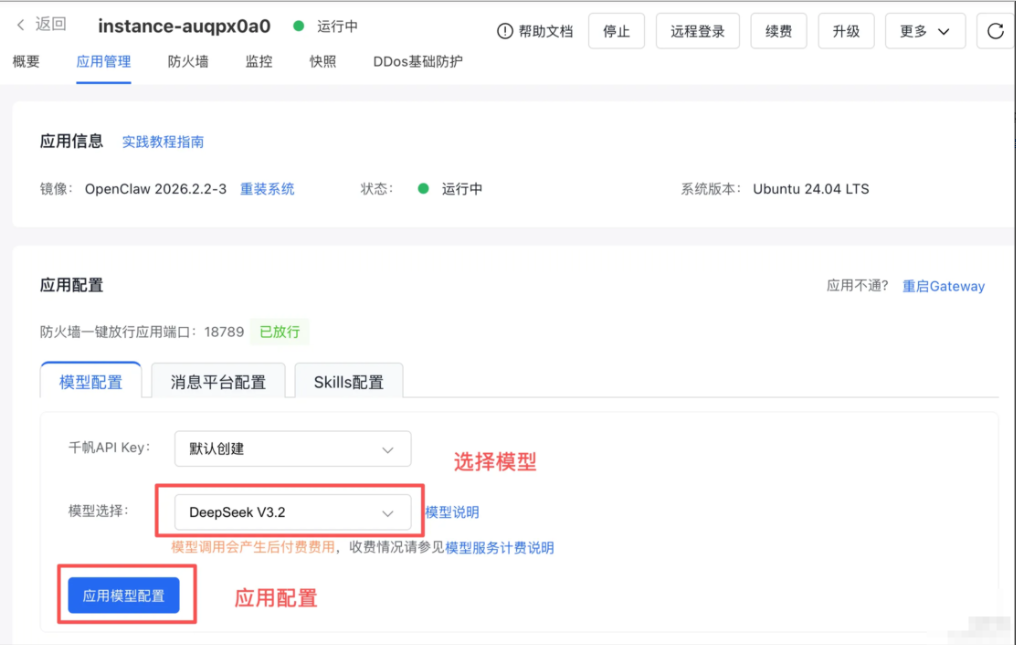Click the refresh icon button

pyautogui.click(x=994, y=31)
